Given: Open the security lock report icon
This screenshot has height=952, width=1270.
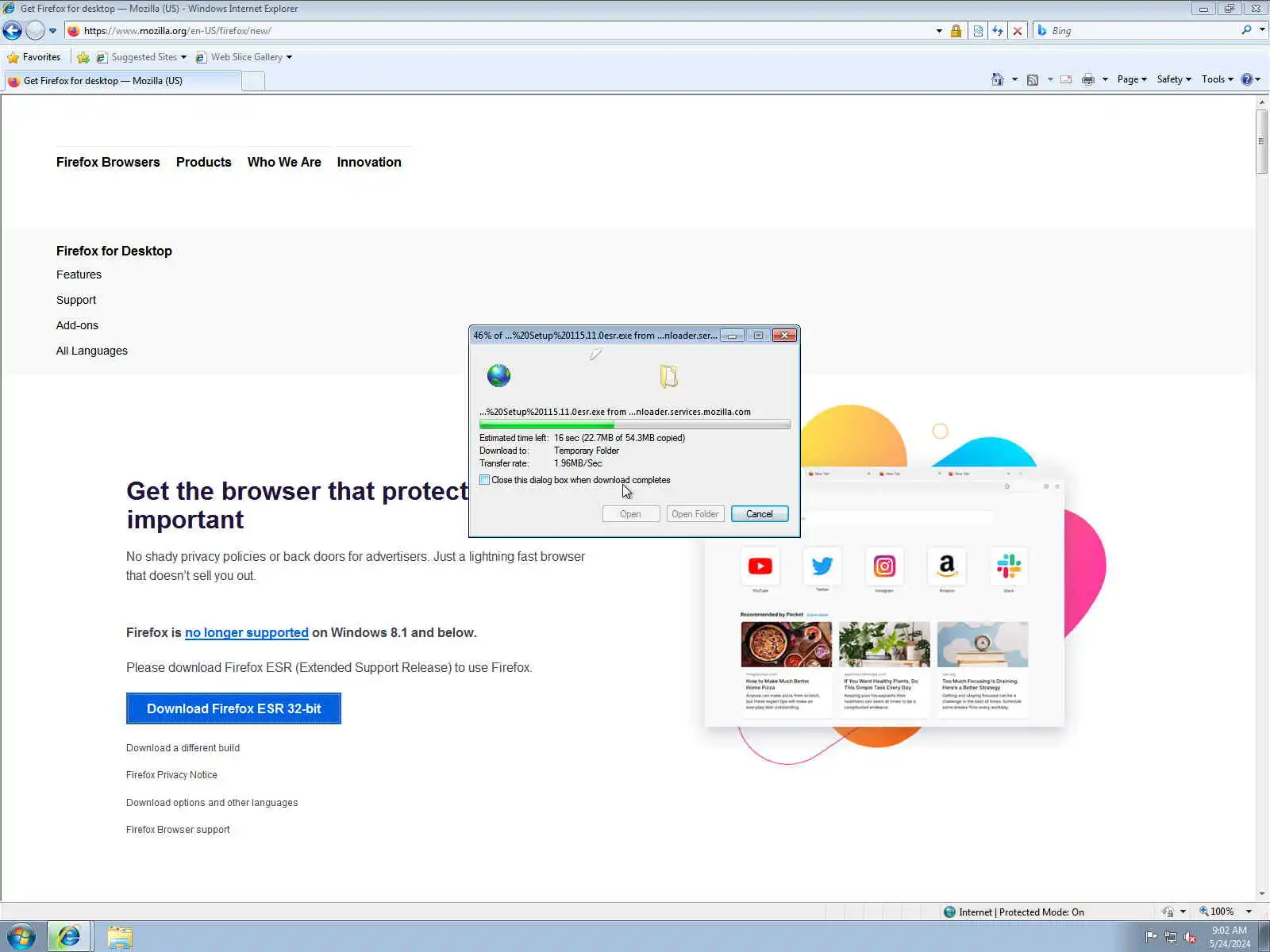Looking at the screenshot, I should pyautogui.click(x=956, y=31).
